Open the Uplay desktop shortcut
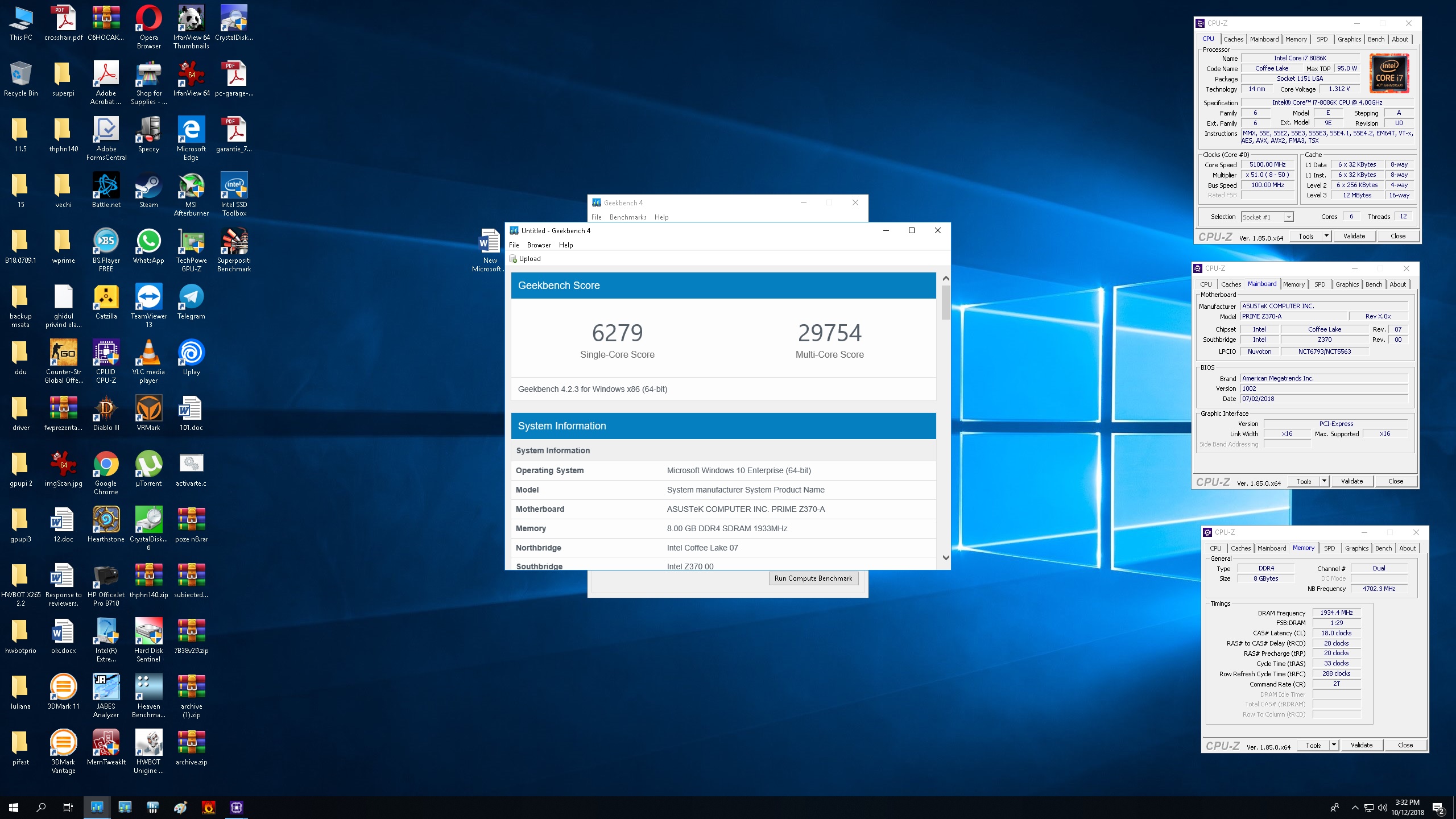The width and height of the screenshot is (1456, 819). point(191,357)
